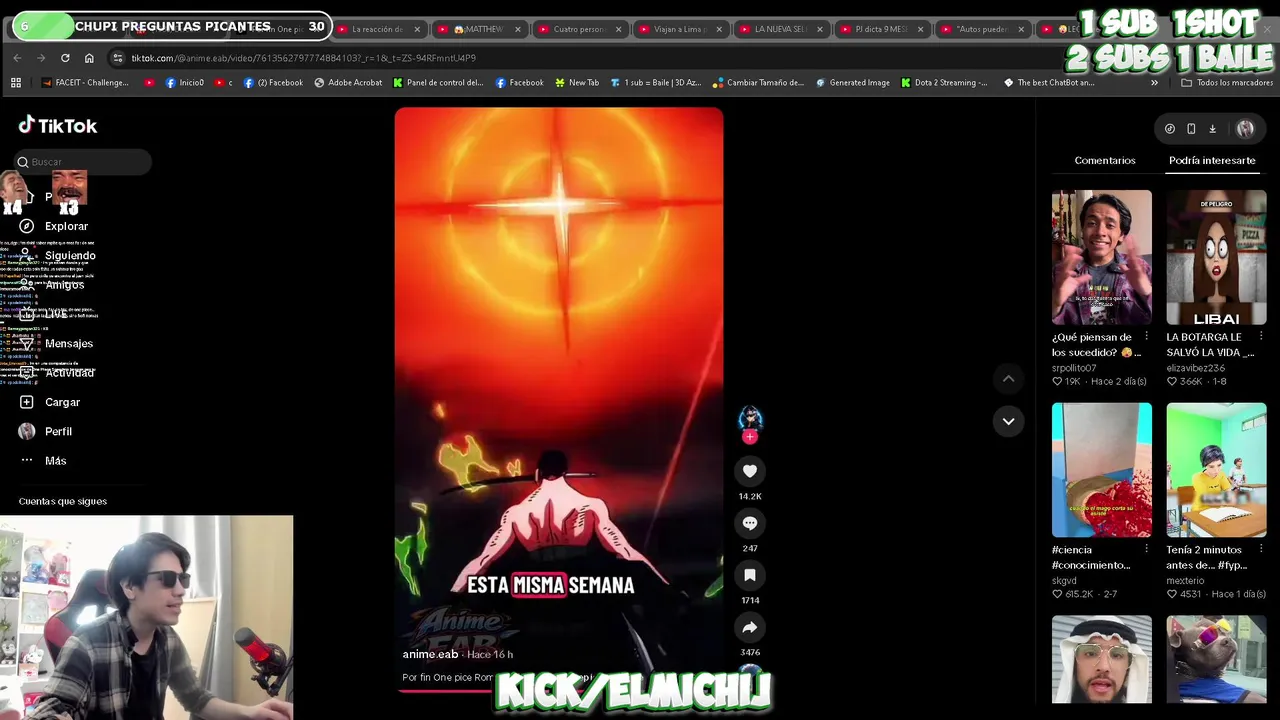Open the TikTok coins icon in the top toolbar
The image size is (1280, 720).
1169,128
